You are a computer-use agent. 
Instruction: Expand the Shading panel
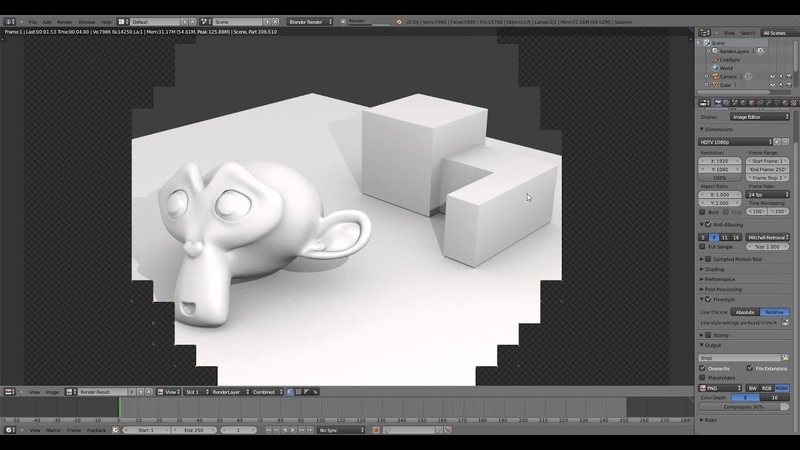702,269
